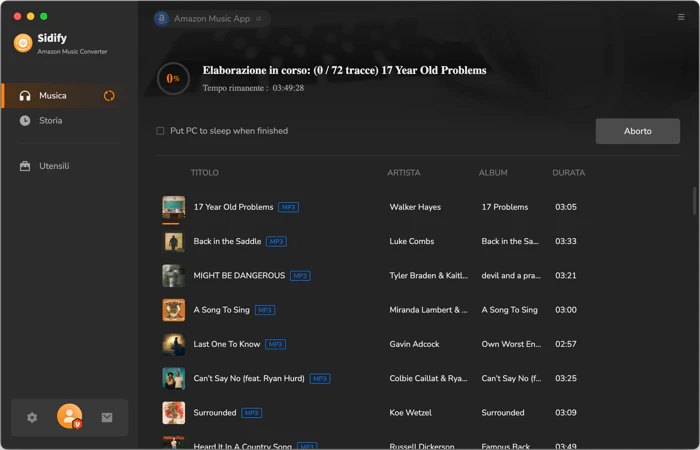Click the orange converting spinner icon
Screen dimensions: 700x450
pos(109,96)
